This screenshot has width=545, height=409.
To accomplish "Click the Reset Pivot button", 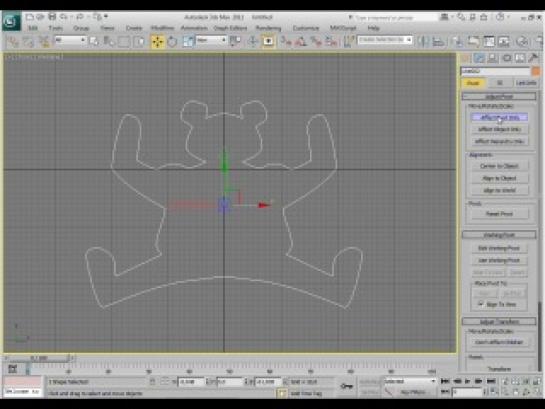I will (499, 214).
